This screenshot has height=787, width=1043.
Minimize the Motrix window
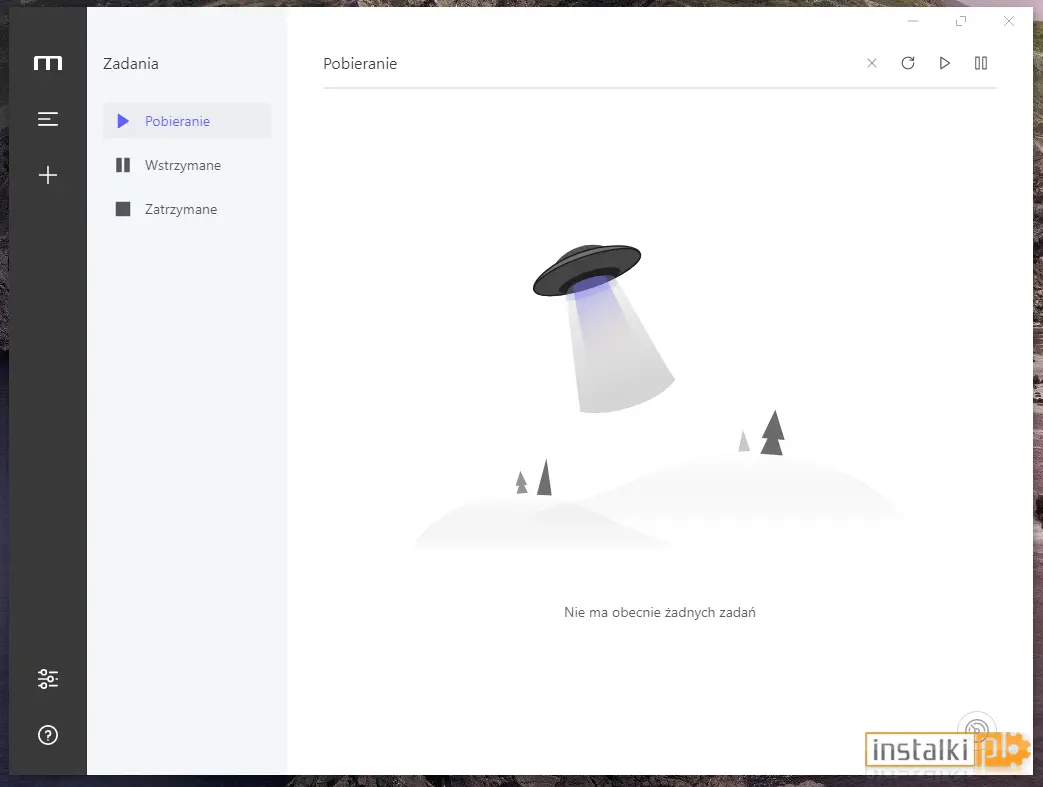tap(913, 21)
